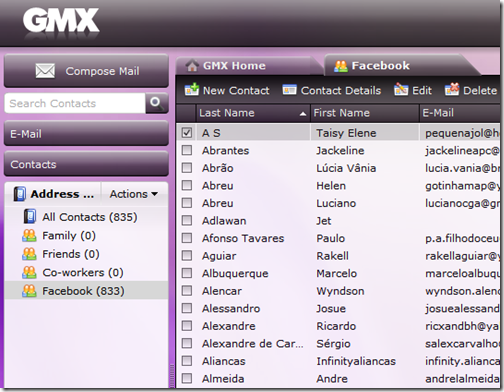
Task: Tick the Alessandro Josue checkbox
Action: coord(187,308)
